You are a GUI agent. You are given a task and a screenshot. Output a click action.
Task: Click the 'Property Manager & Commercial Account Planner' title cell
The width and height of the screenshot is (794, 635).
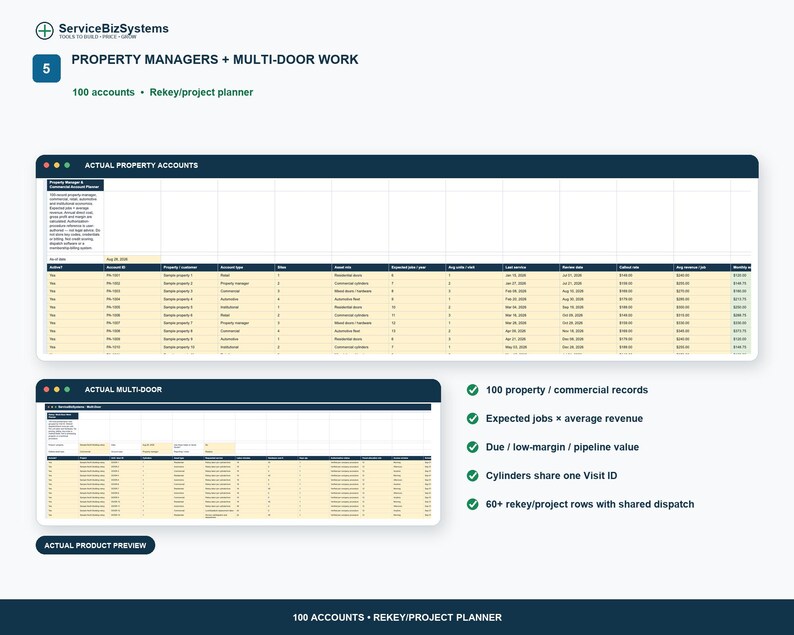coord(75,185)
